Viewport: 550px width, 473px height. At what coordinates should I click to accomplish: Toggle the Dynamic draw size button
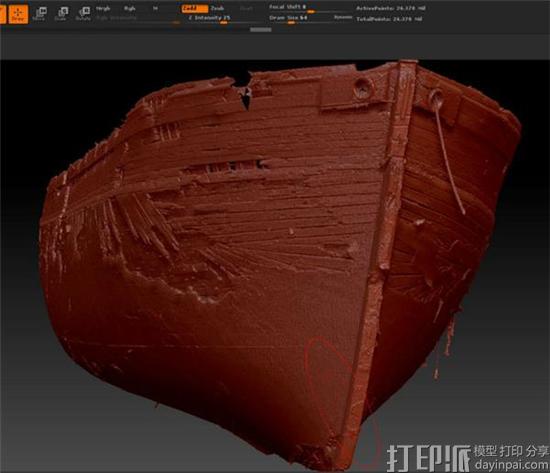point(343,17)
